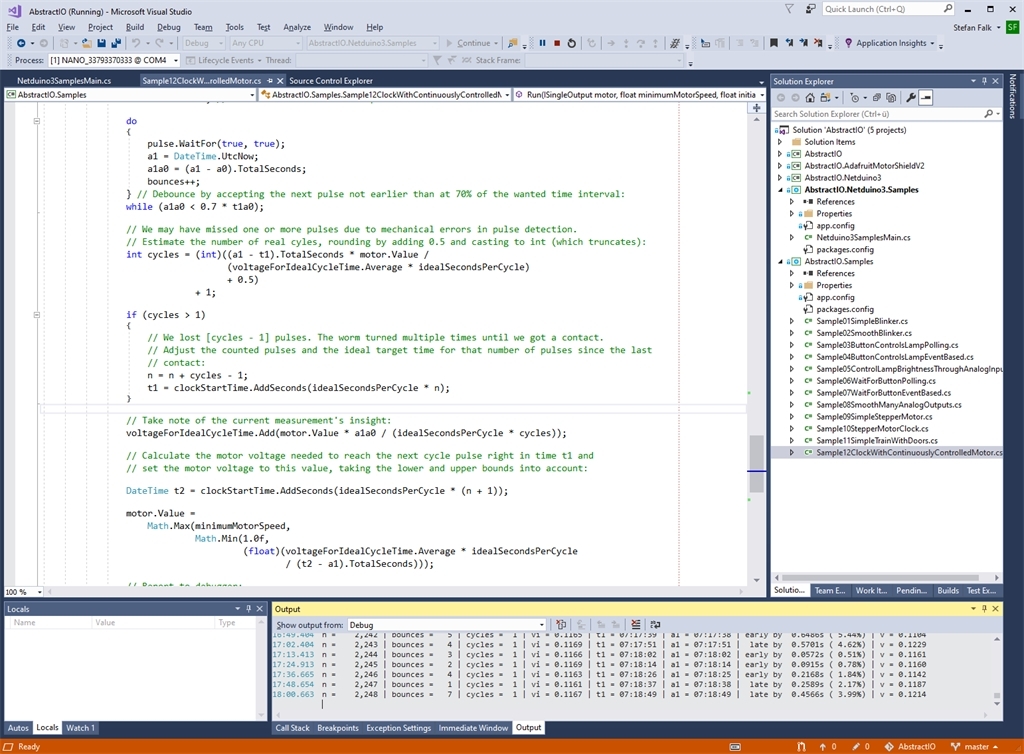Open the Builds panel tab
The width and height of the screenshot is (1024, 754).
[x=948, y=591]
